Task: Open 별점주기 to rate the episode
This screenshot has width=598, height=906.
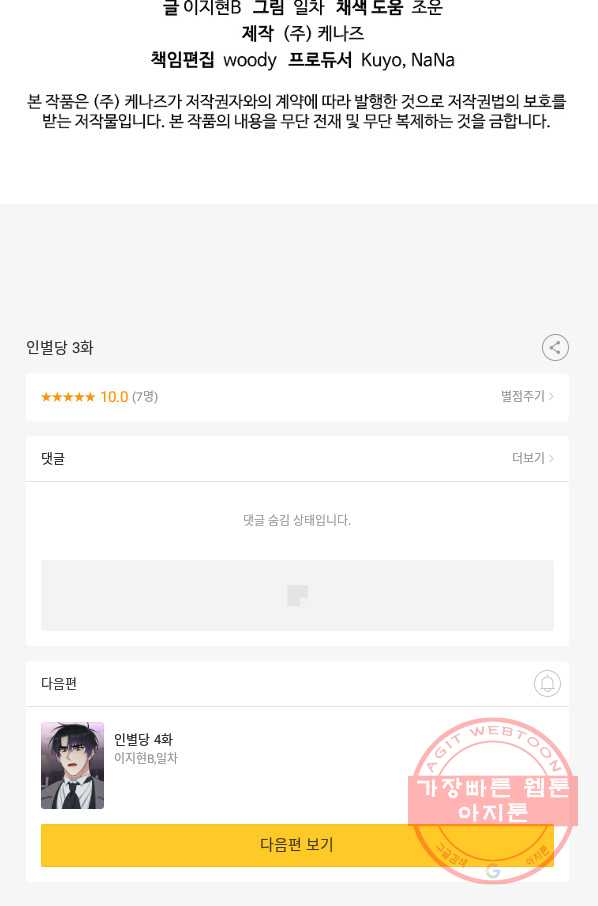Action: tap(523, 396)
